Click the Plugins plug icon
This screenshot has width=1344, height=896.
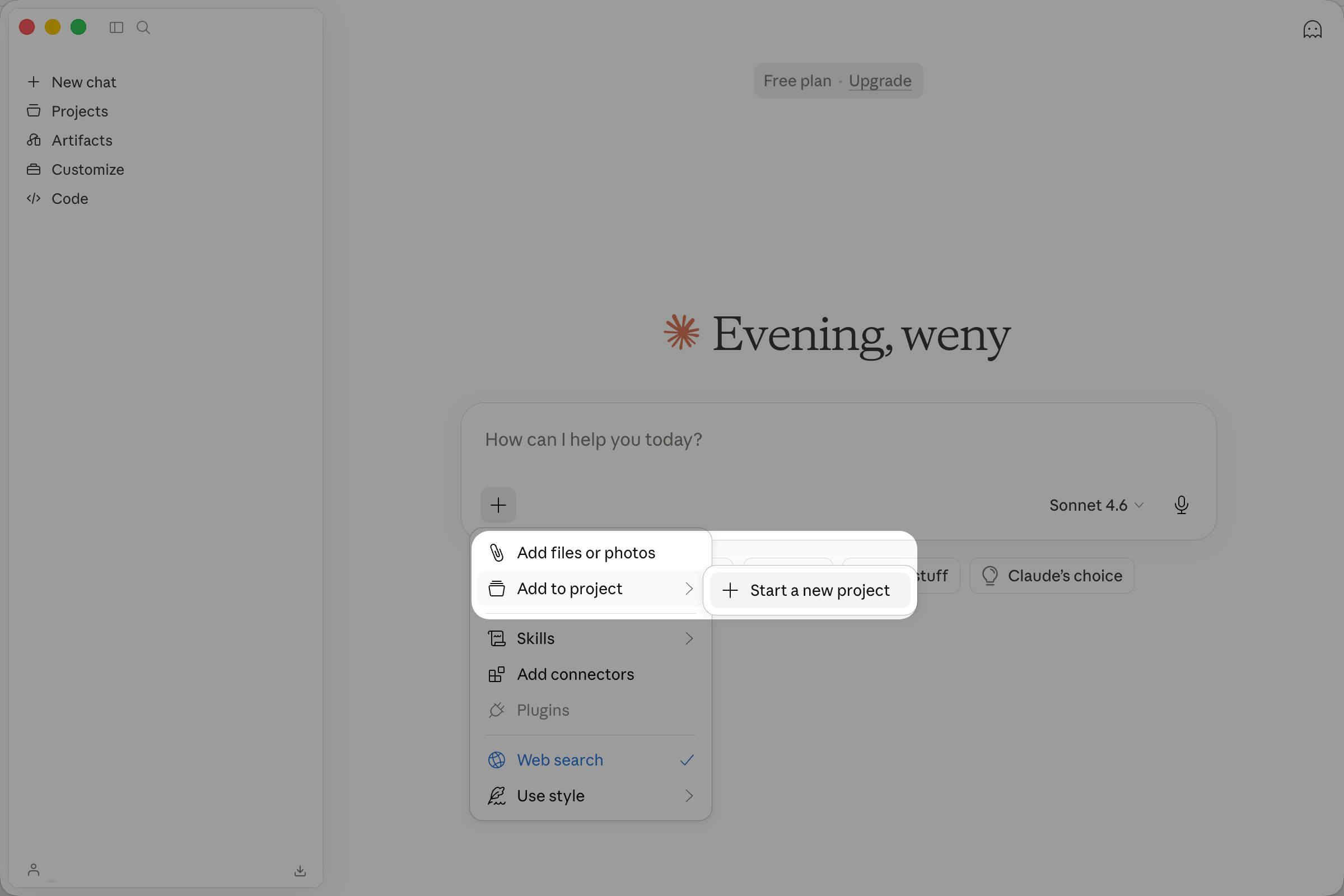pos(497,710)
